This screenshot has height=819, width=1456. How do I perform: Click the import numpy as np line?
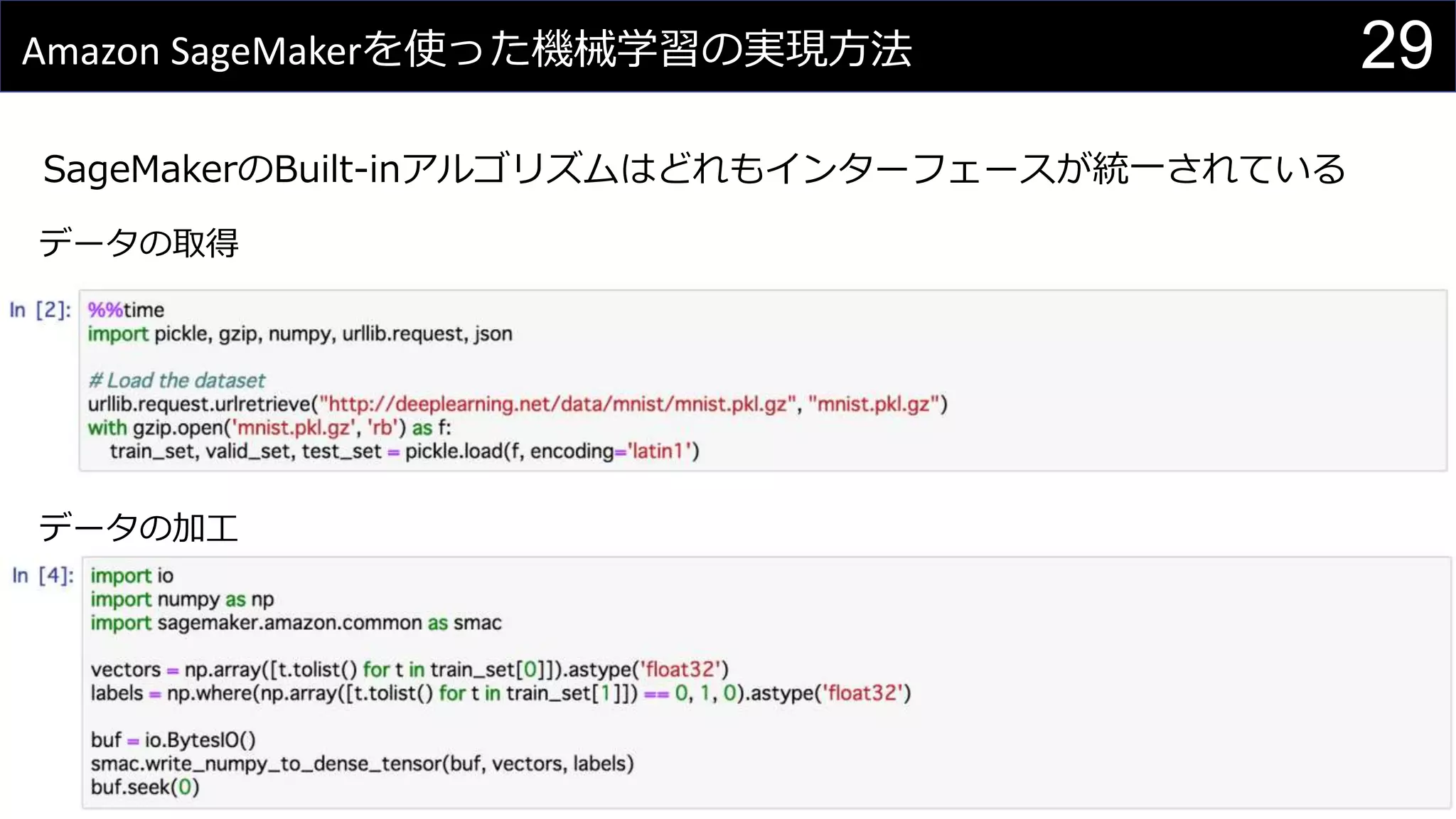tap(182, 599)
